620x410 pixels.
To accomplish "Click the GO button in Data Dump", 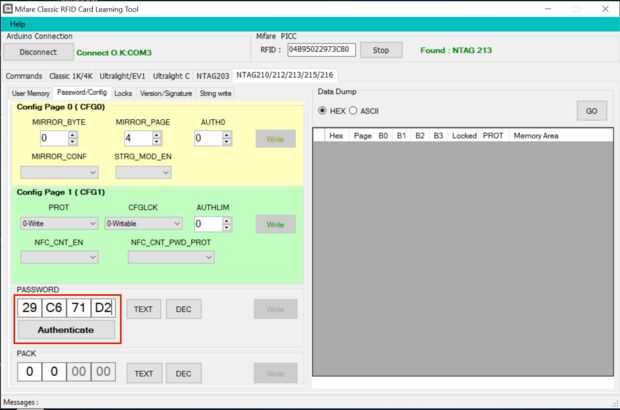I will point(592,111).
